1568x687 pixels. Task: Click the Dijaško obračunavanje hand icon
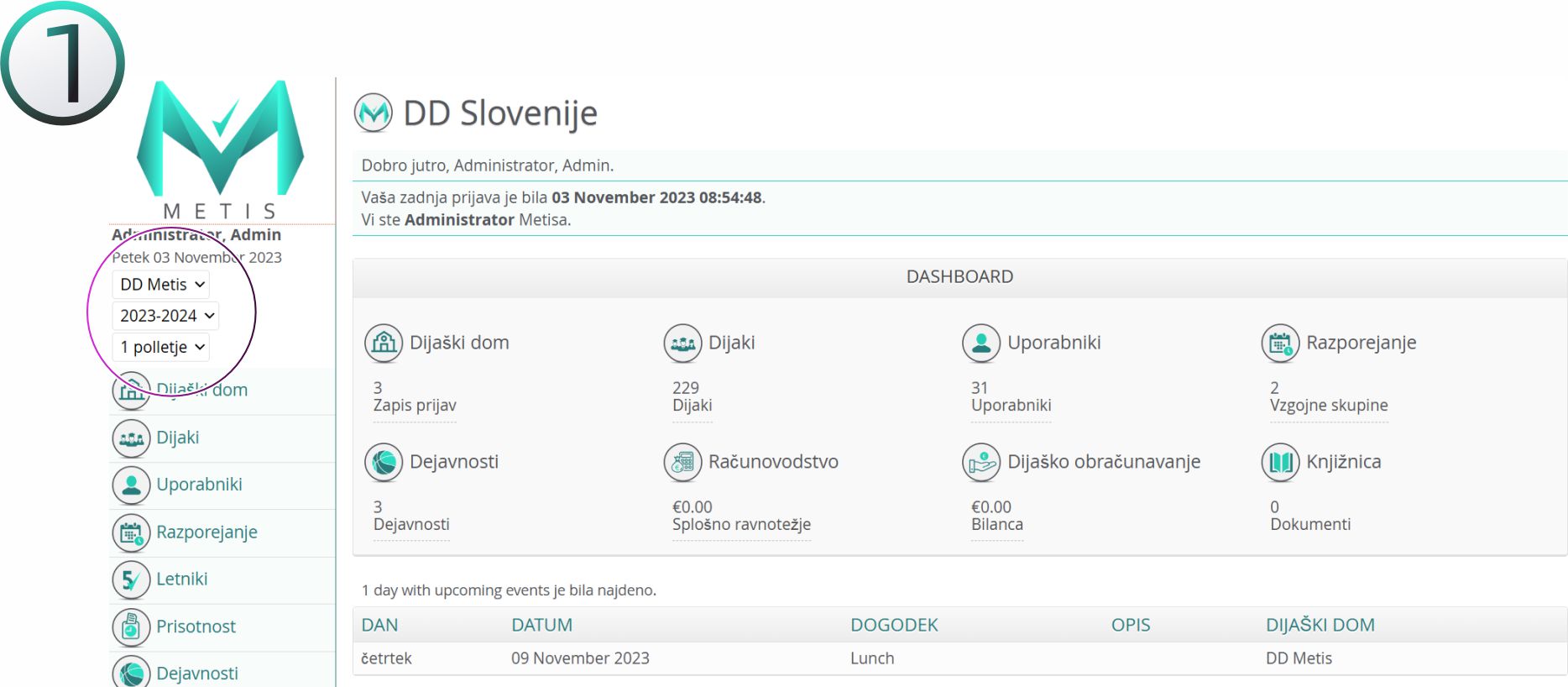tap(981, 463)
